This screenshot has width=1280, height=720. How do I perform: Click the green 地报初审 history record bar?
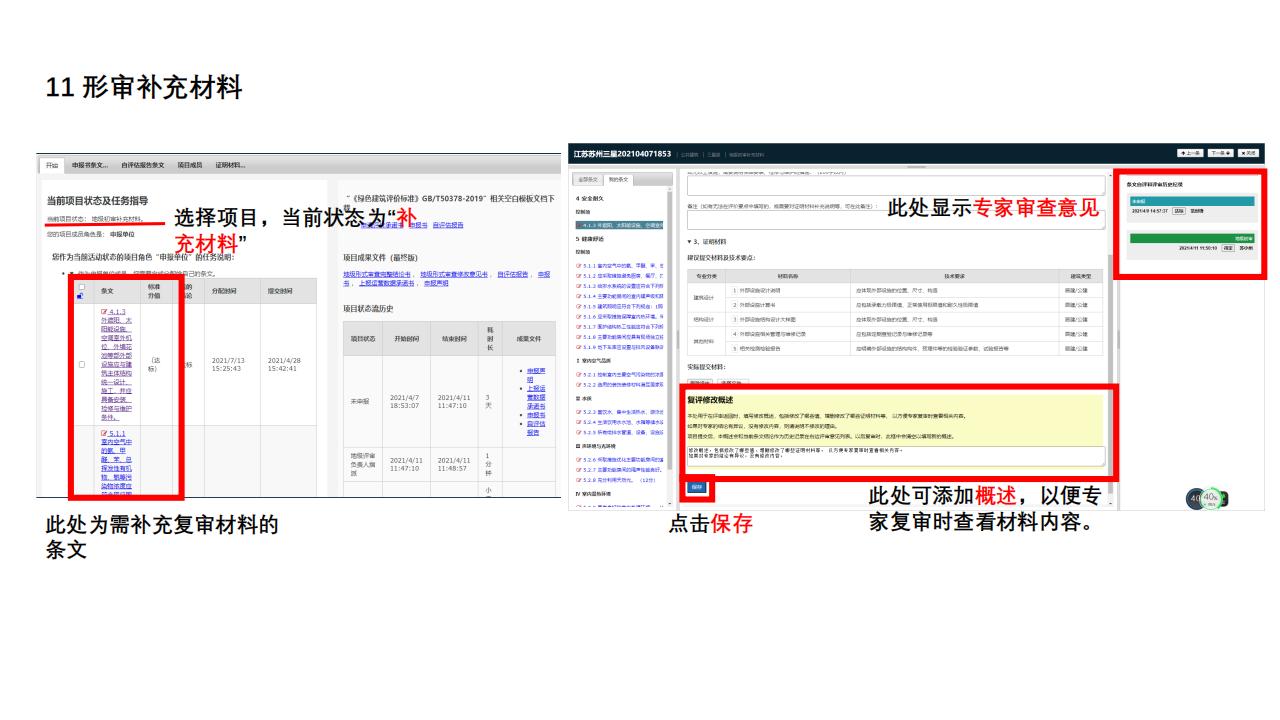coord(1192,238)
